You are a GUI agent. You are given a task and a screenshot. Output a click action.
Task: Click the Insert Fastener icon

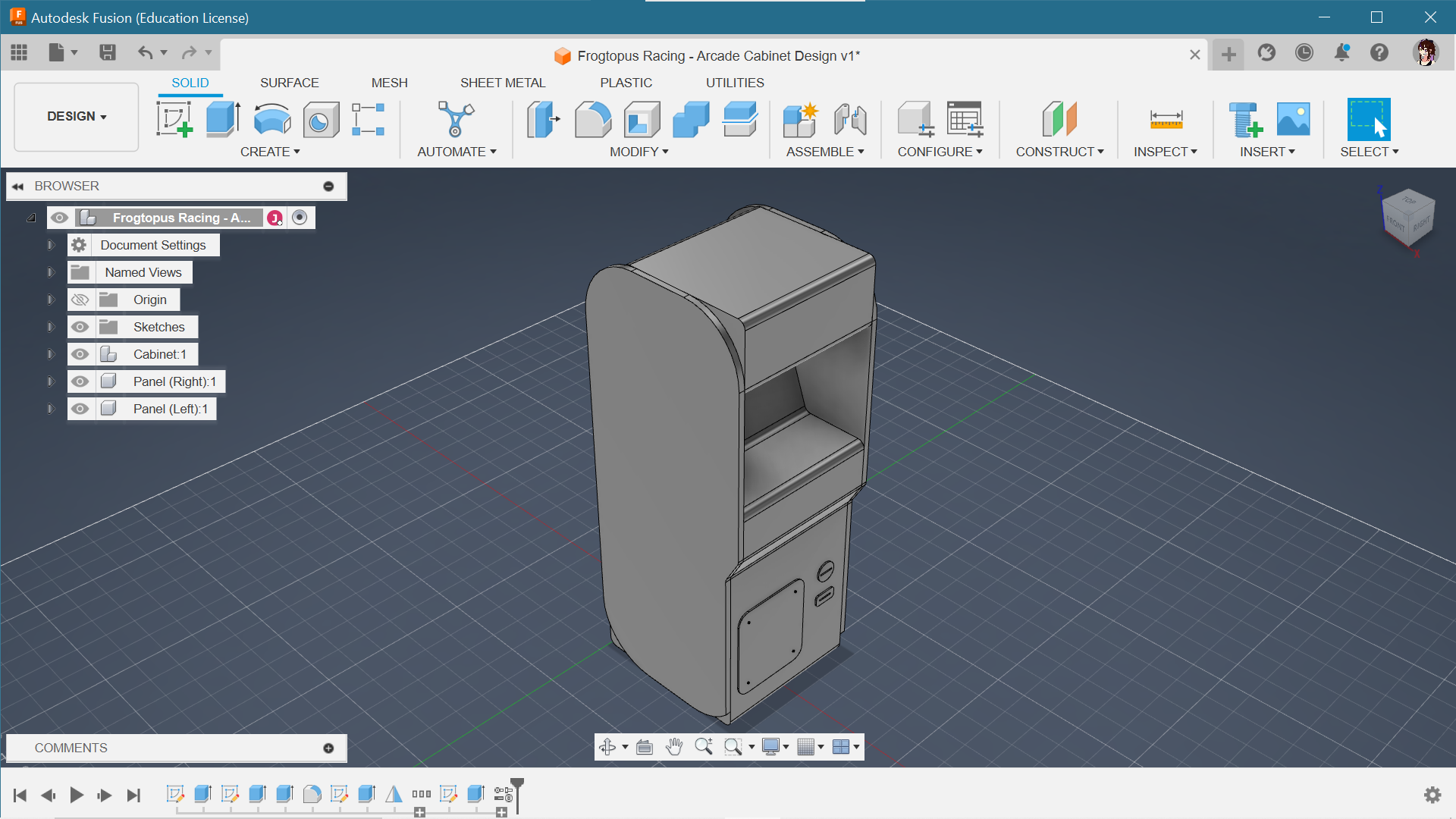pyautogui.click(x=1244, y=120)
